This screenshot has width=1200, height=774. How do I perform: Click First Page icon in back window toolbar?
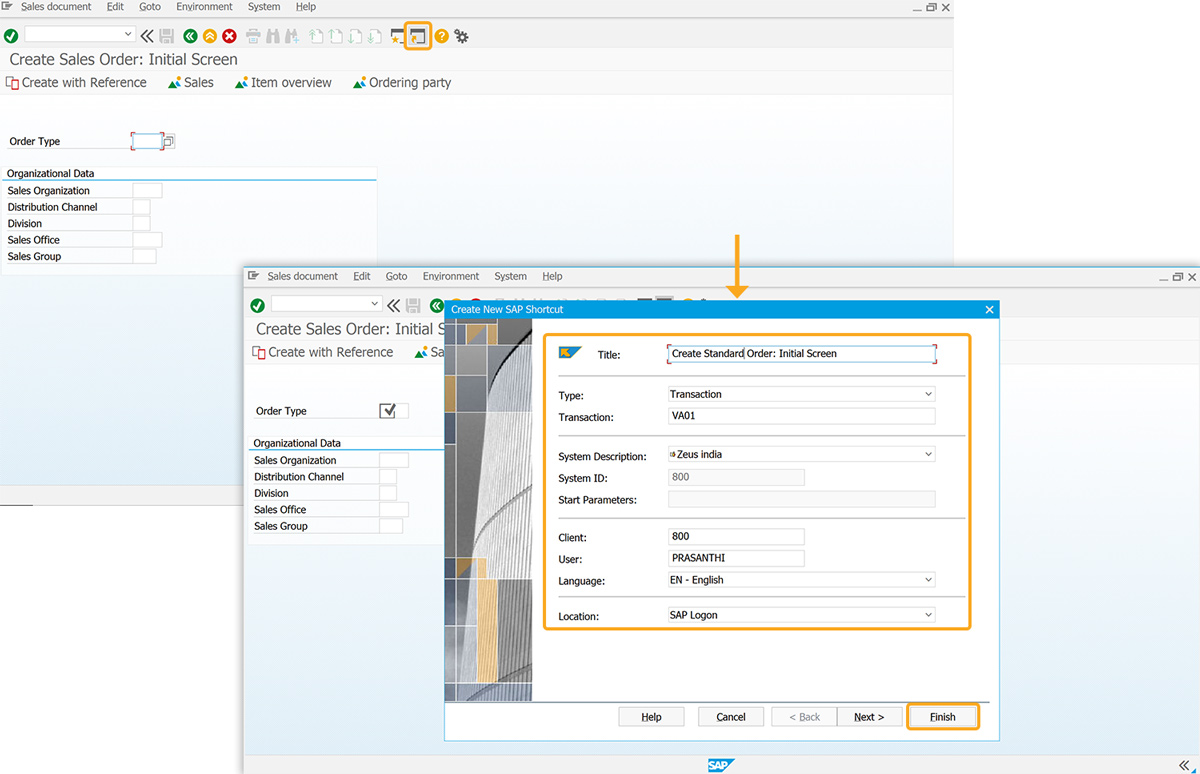[x=316, y=36]
